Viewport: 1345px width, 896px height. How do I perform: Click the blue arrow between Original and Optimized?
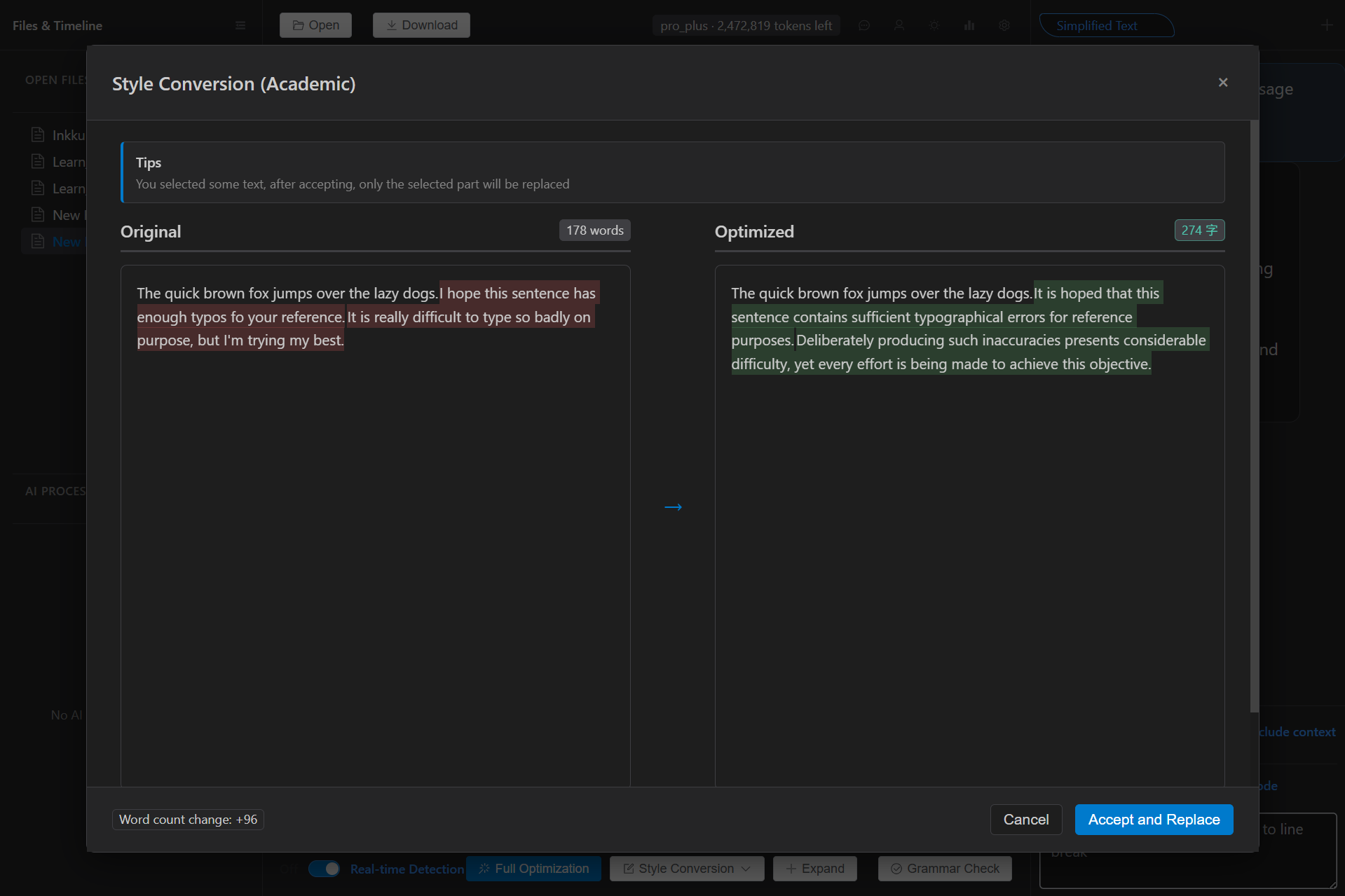point(673,506)
